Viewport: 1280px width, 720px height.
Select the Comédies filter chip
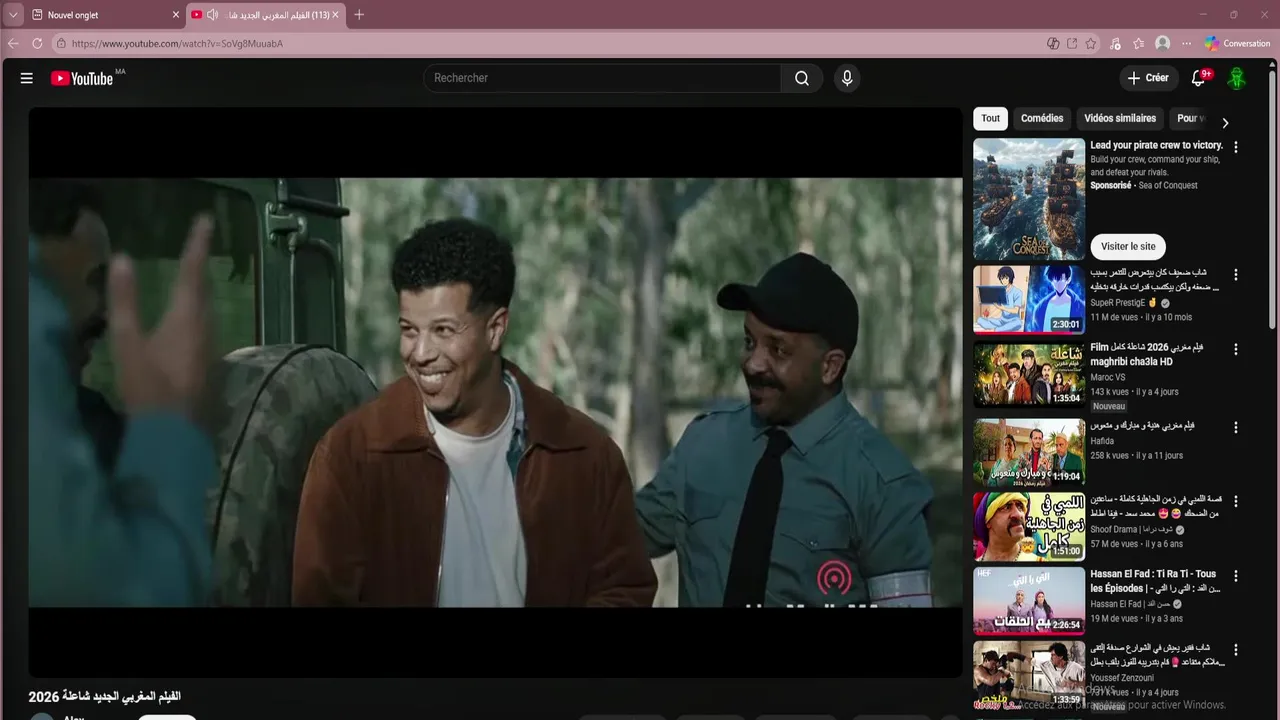(1042, 118)
